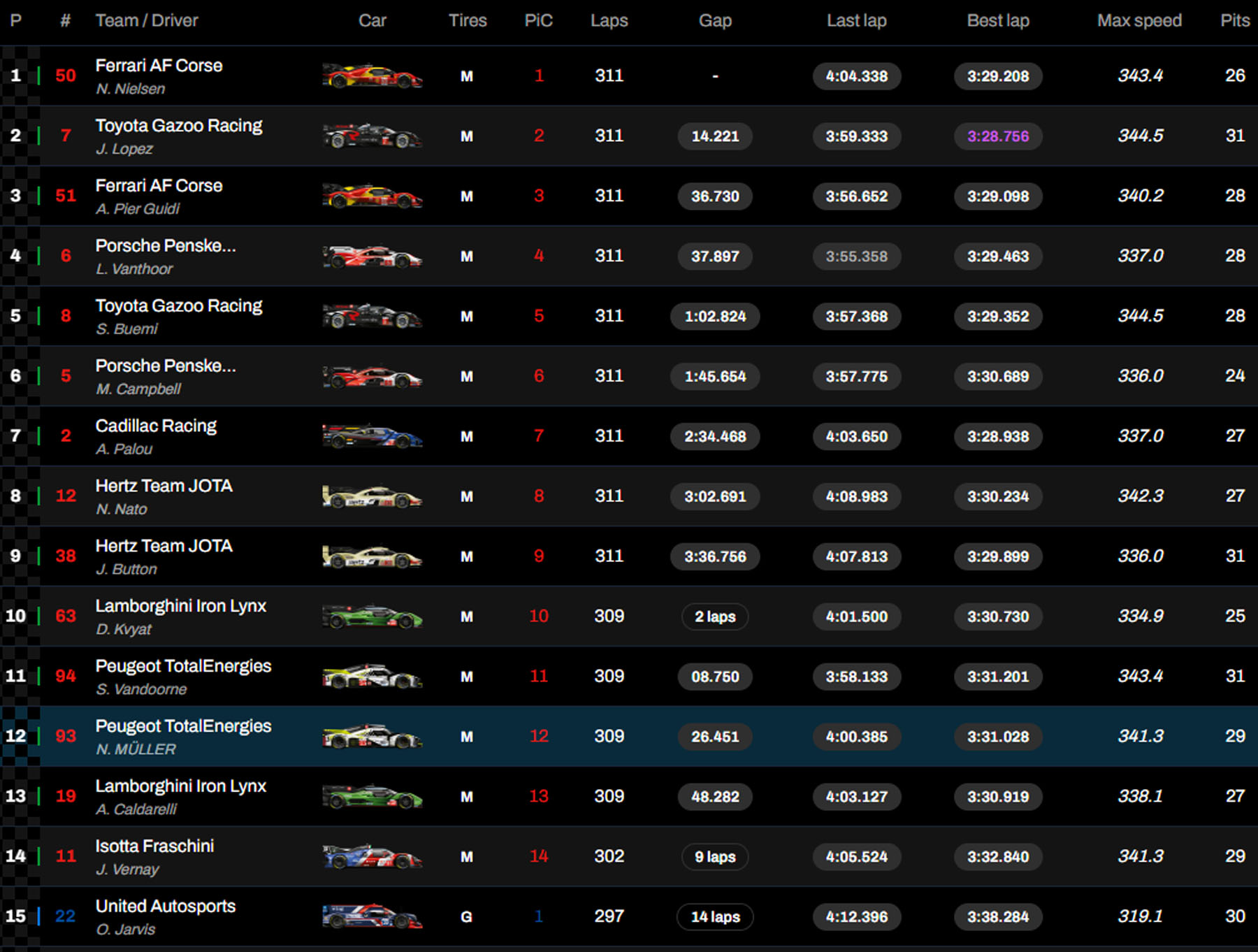Click the #5 Porsche Penske car image
The image size is (1258, 952).
[x=372, y=376]
